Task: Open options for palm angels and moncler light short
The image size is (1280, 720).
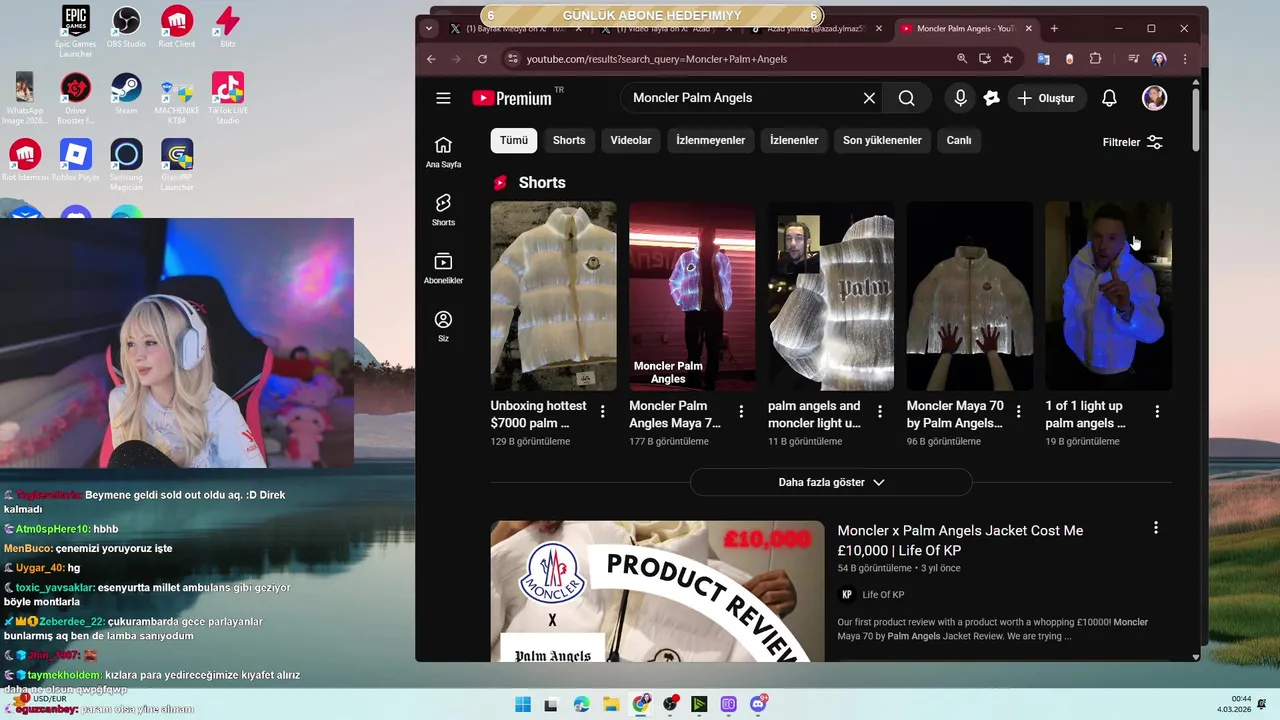Action: [x=880, y=411]
